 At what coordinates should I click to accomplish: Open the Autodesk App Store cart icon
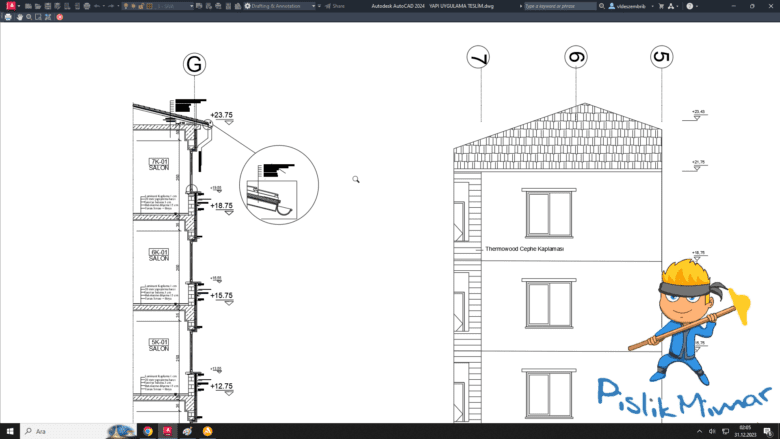pyautogui.click(x=662, y=6)
